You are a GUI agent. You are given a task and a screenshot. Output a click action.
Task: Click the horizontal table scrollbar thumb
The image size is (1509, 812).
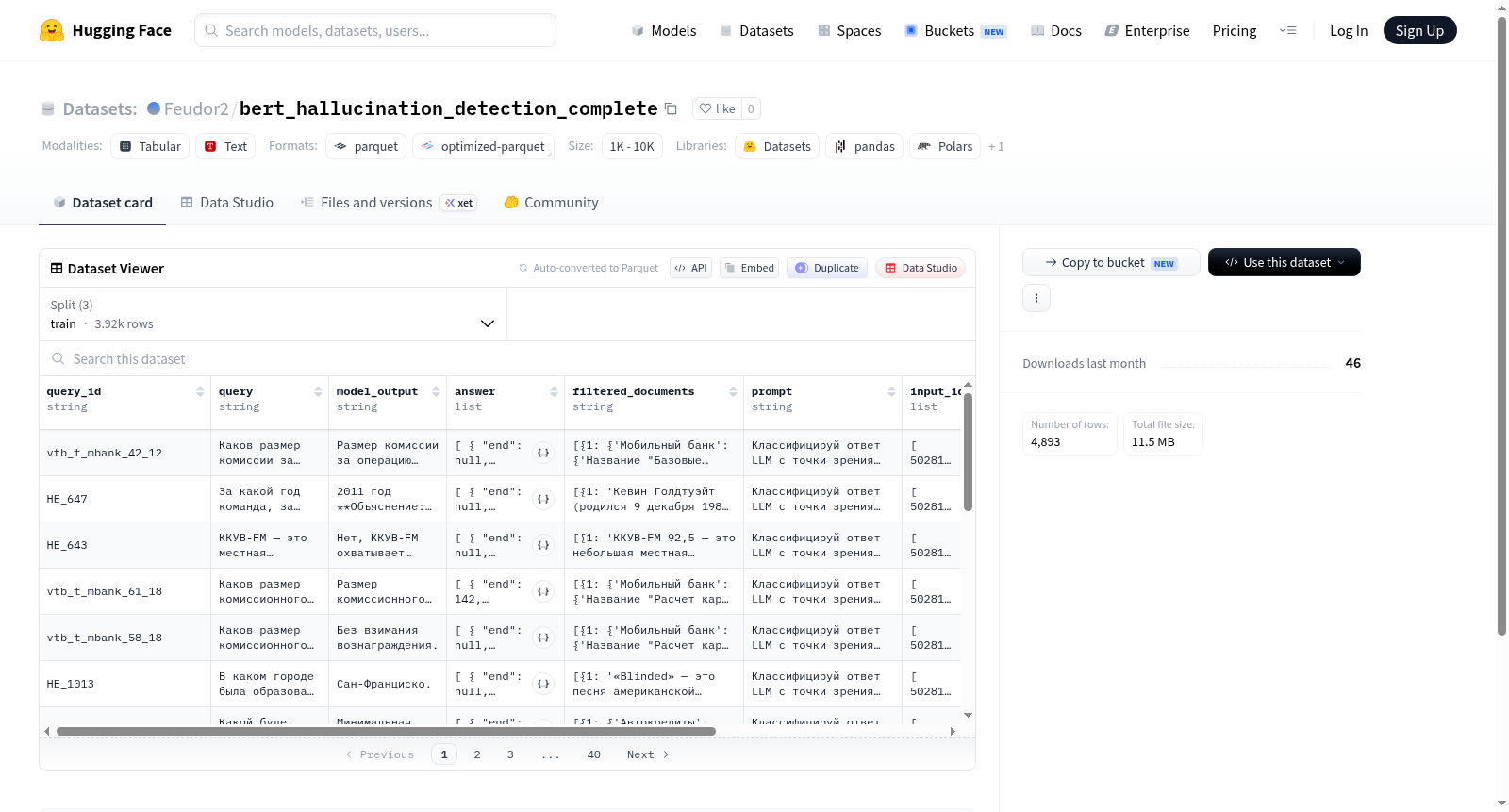click(386, 731)
